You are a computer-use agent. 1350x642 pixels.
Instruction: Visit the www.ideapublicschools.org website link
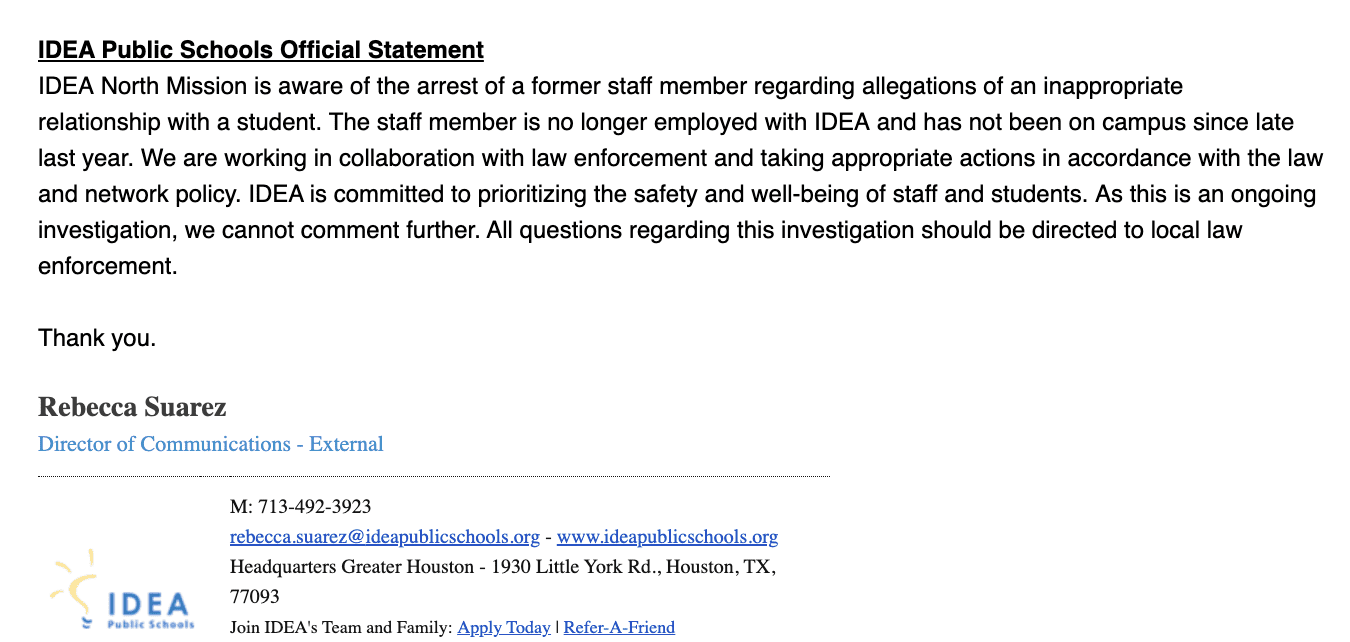click(667, 537)
